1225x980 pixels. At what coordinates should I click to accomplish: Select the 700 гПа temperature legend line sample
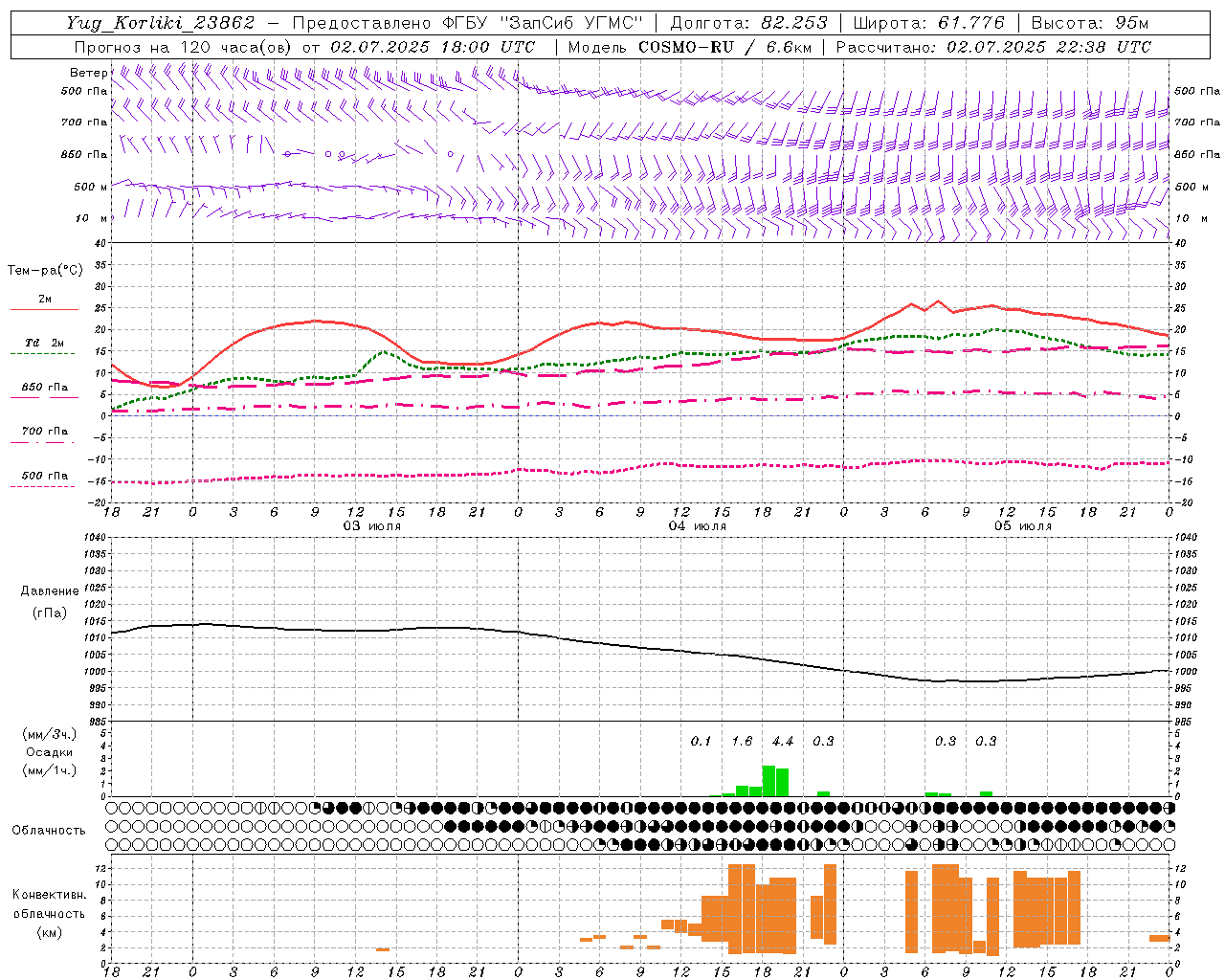tap(44, 442)
